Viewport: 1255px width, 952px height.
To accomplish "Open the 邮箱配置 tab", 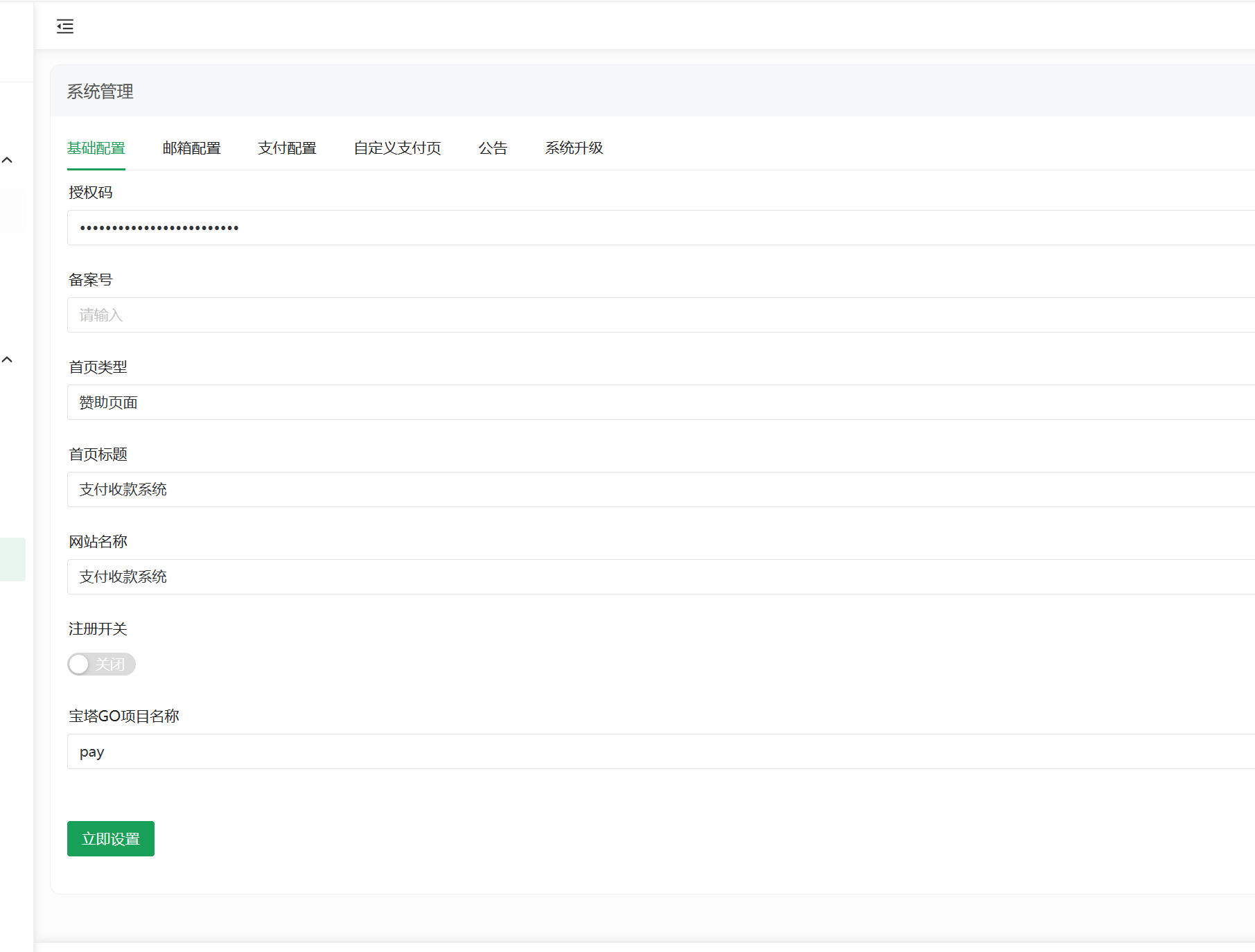I will tap(191, 148).
